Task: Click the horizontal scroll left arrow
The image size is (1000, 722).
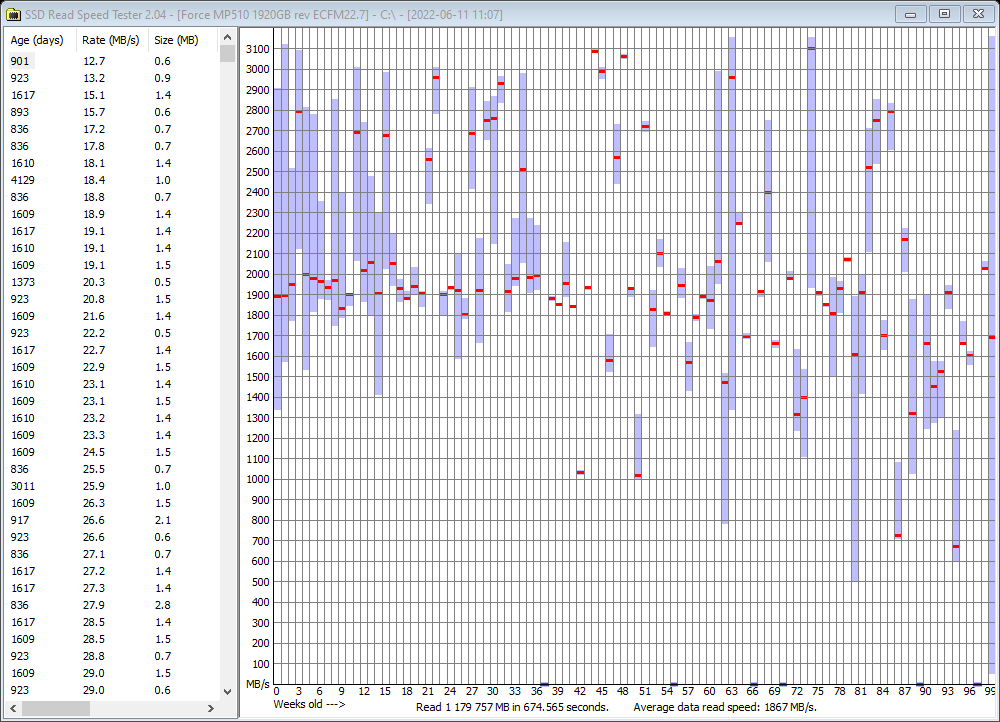Action: (13, 708)
